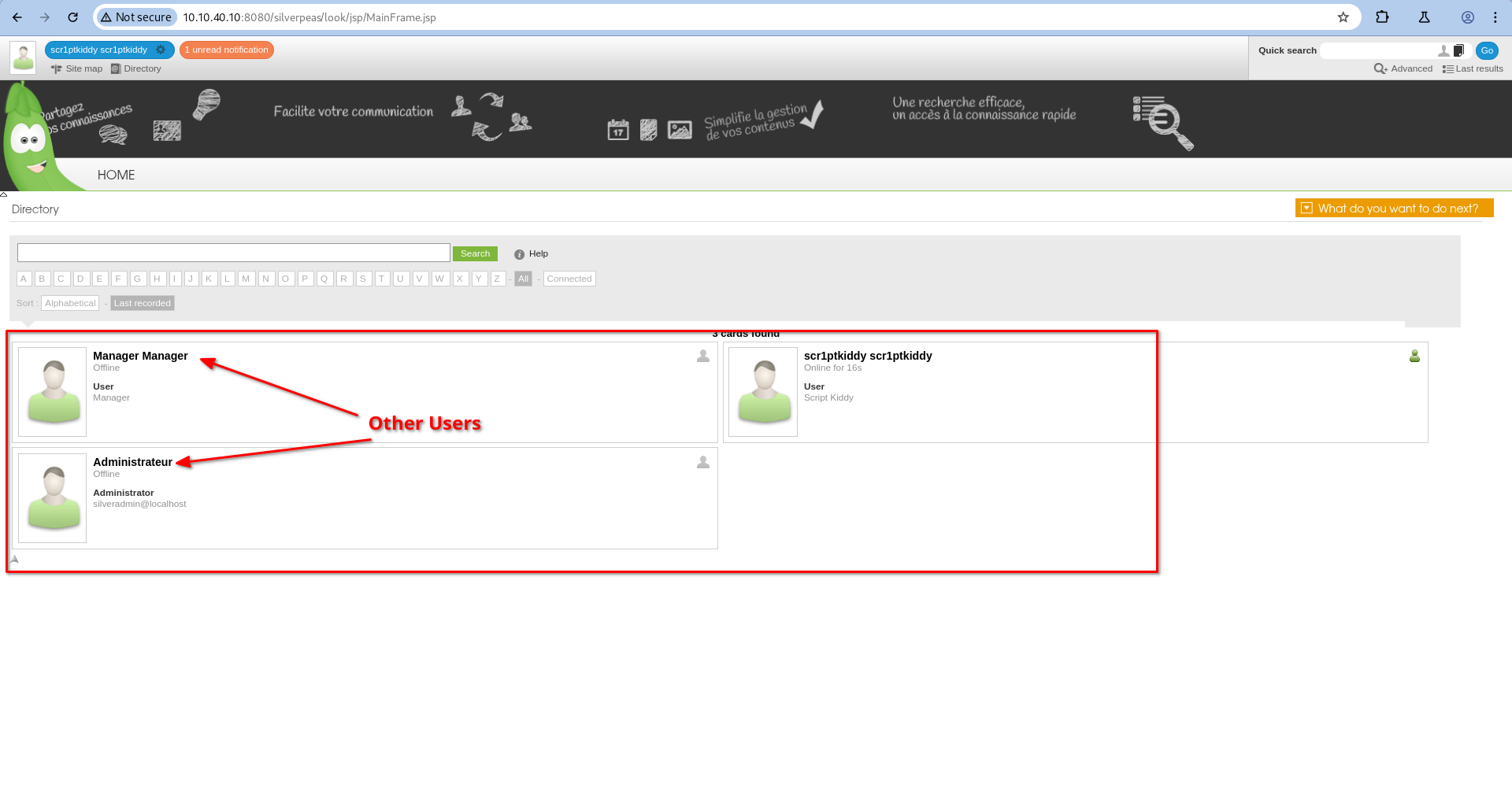The height and width of the screenshot is (791, 1512).
Task: Expand the 'What do you want to do next?' menu
Action: tap(1394, 209)
